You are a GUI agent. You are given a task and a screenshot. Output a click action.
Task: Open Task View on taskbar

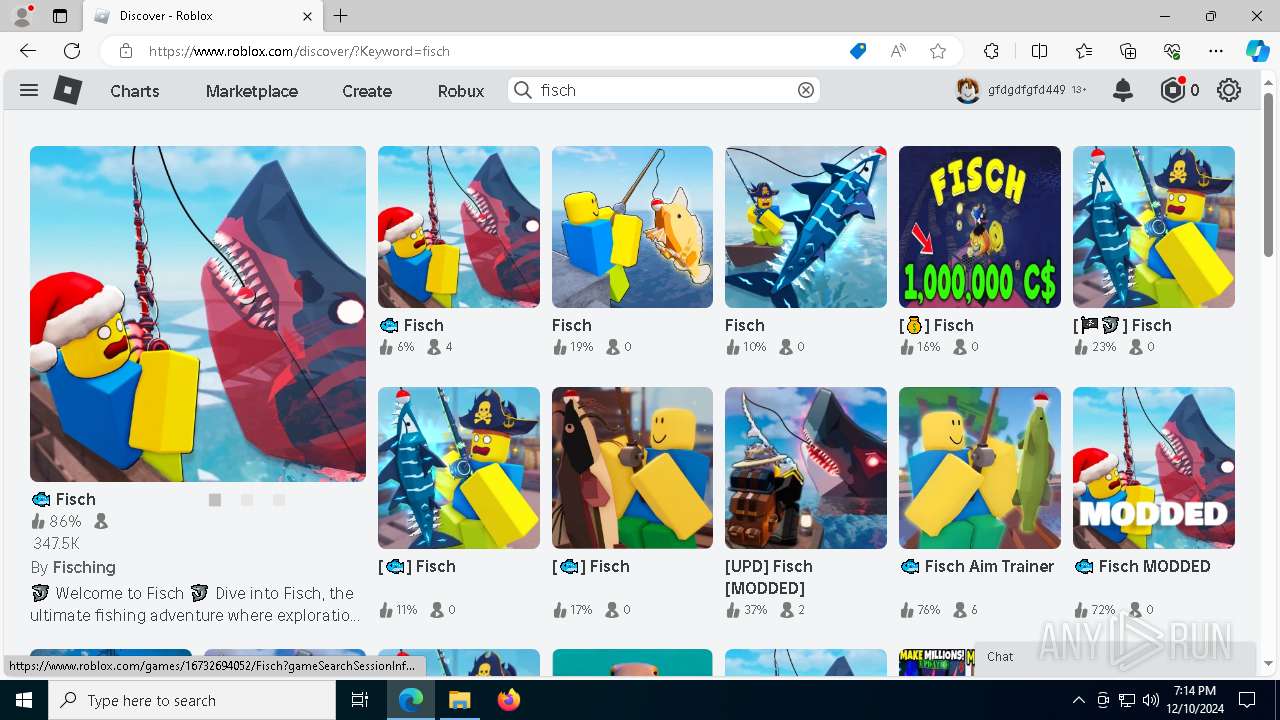click(361, 700)
